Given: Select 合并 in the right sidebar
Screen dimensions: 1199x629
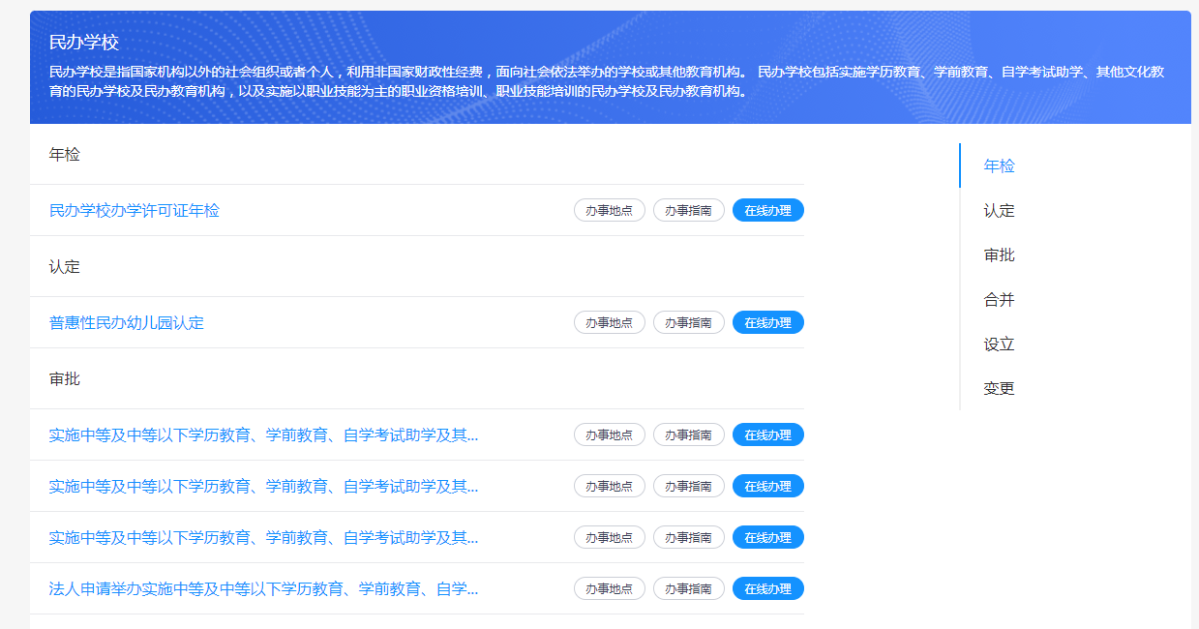Looking at the screenshot, I should coord(996,299).
